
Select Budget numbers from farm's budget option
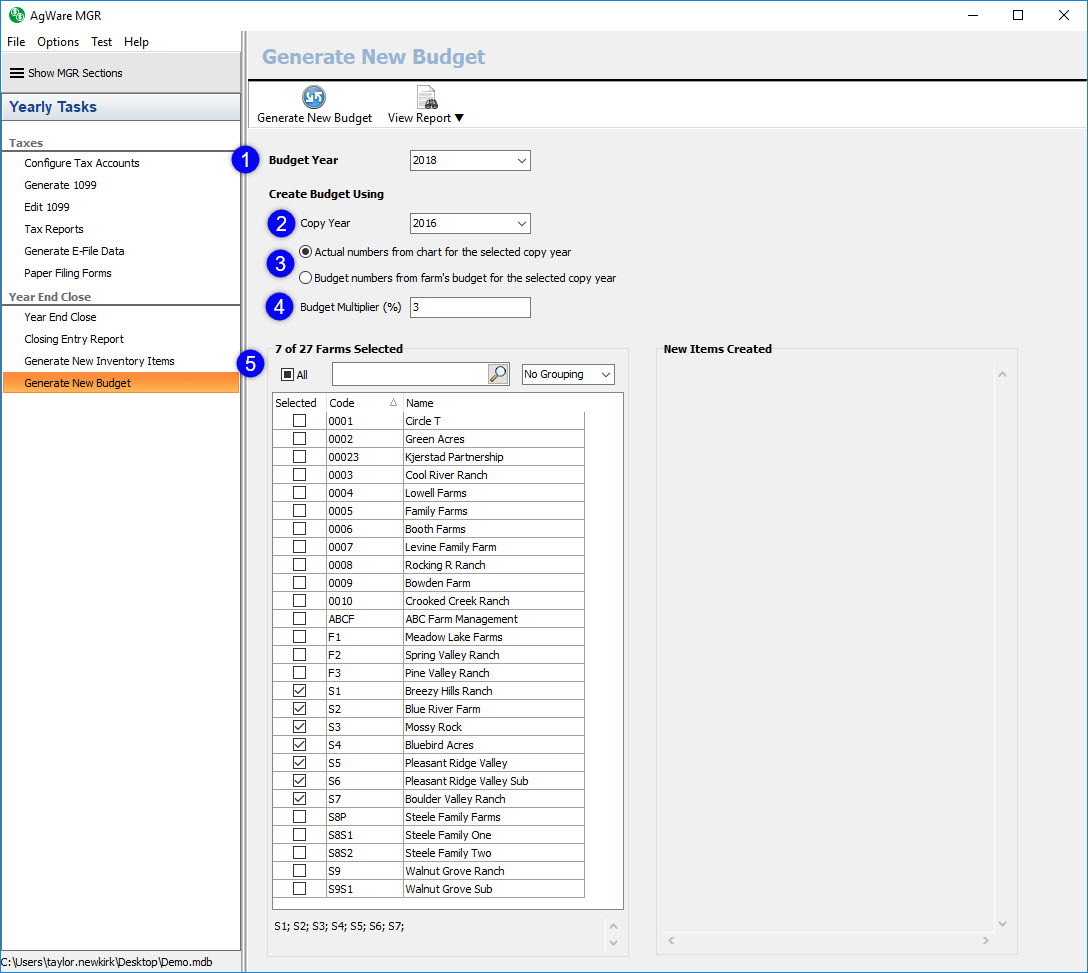click(306, 278)
